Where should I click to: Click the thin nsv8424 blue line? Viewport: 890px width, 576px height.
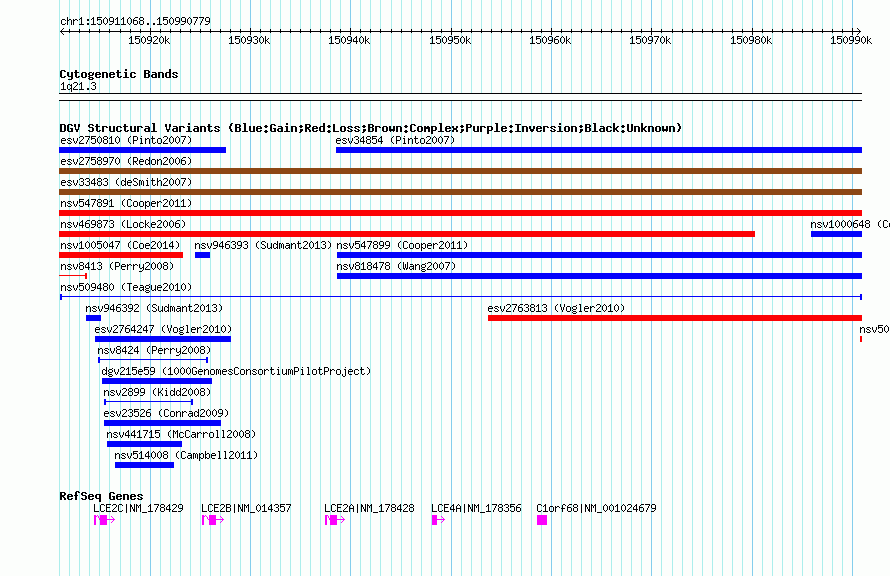tap(153, 360)
